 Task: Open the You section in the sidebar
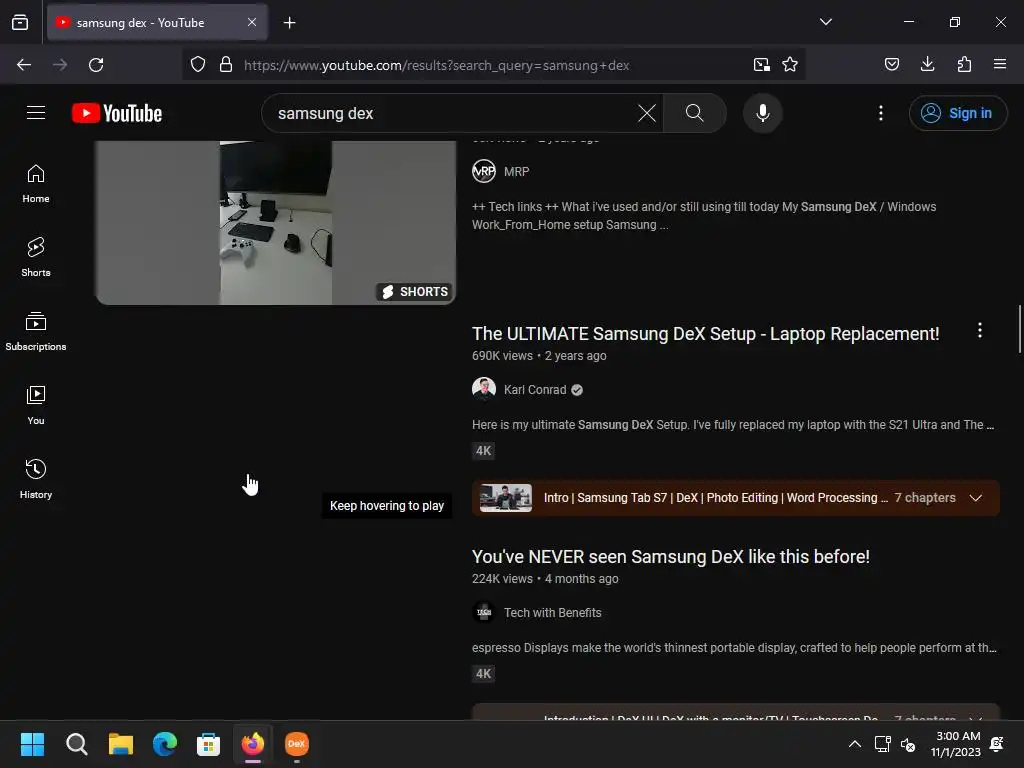[36, 405]
